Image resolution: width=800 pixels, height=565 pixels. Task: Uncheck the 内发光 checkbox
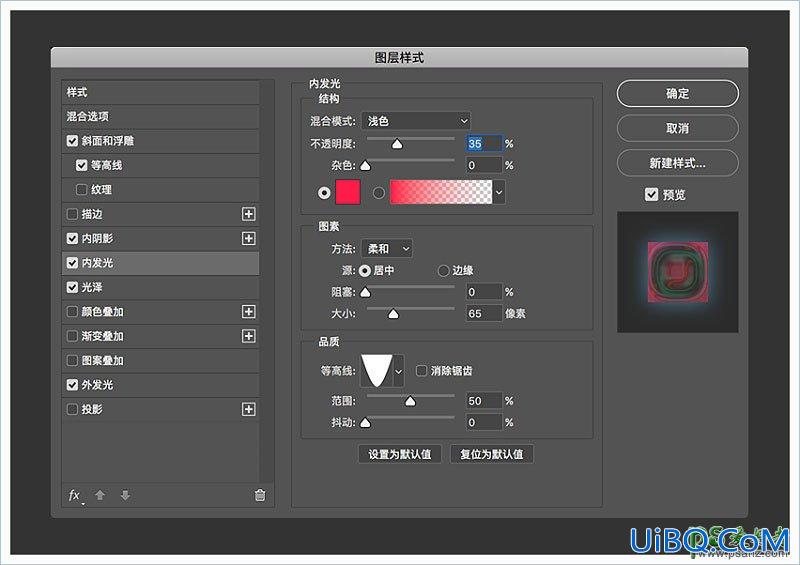coord(72,263)
